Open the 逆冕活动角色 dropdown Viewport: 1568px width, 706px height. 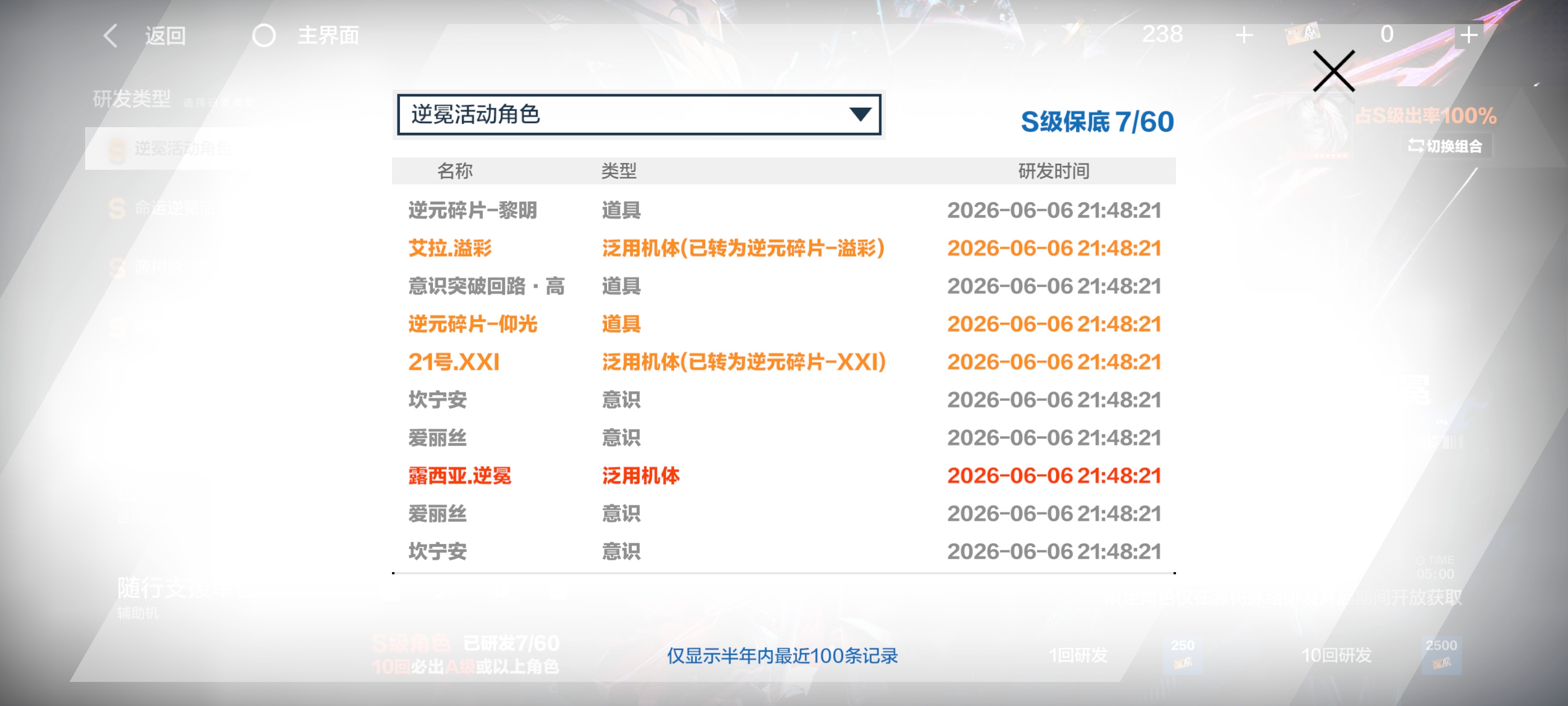click(x=638, y=114)
